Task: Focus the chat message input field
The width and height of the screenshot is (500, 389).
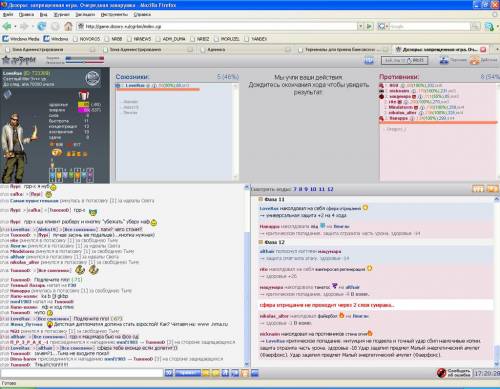Action: (82, 373)
